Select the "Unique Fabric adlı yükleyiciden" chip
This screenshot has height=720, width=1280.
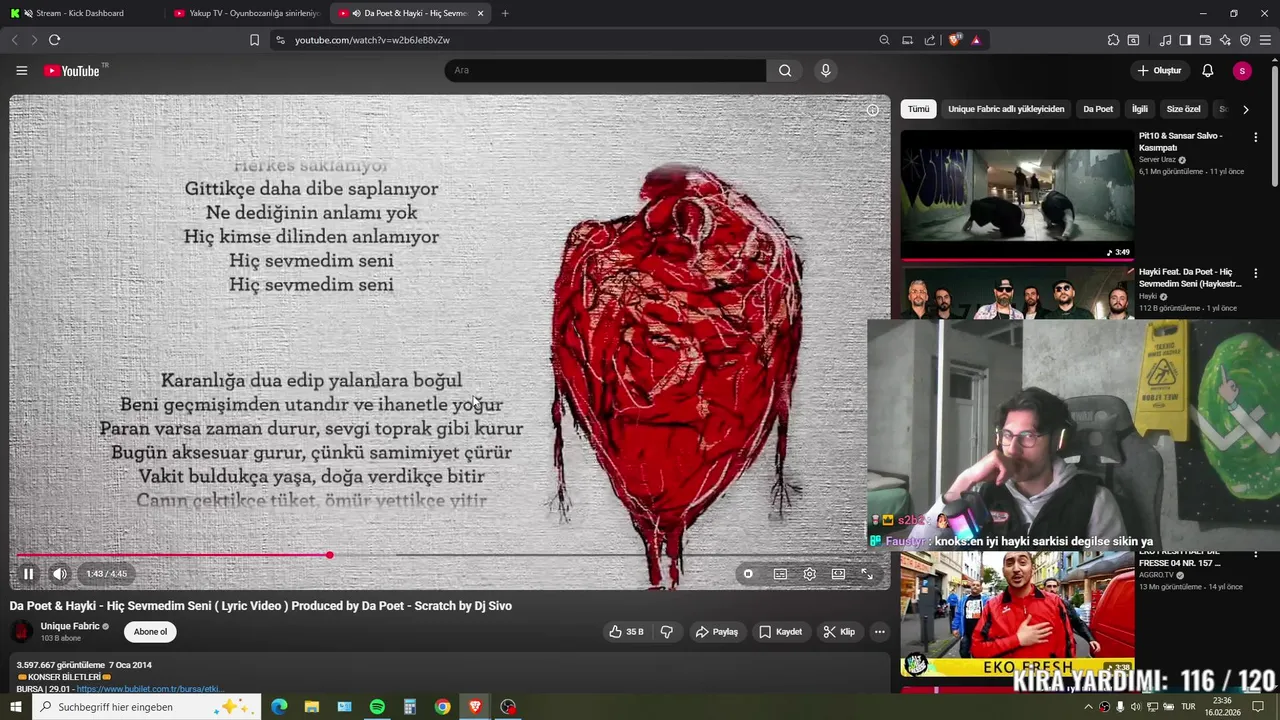1006,109
